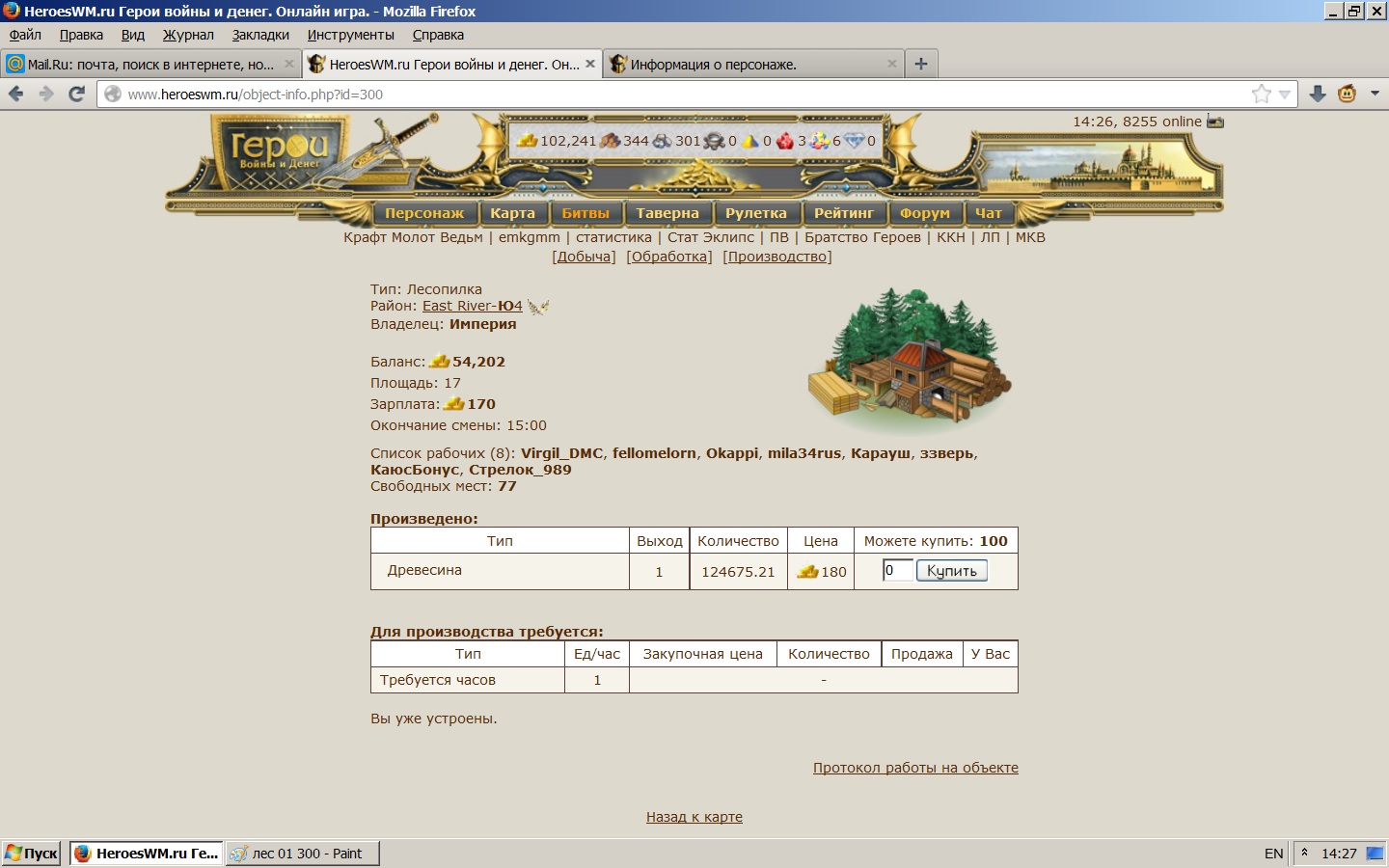Image resolution: width=1389 pixels, height=868 pixels.
Task: Click the ore resource icon
Action: [x=662, y=141]
